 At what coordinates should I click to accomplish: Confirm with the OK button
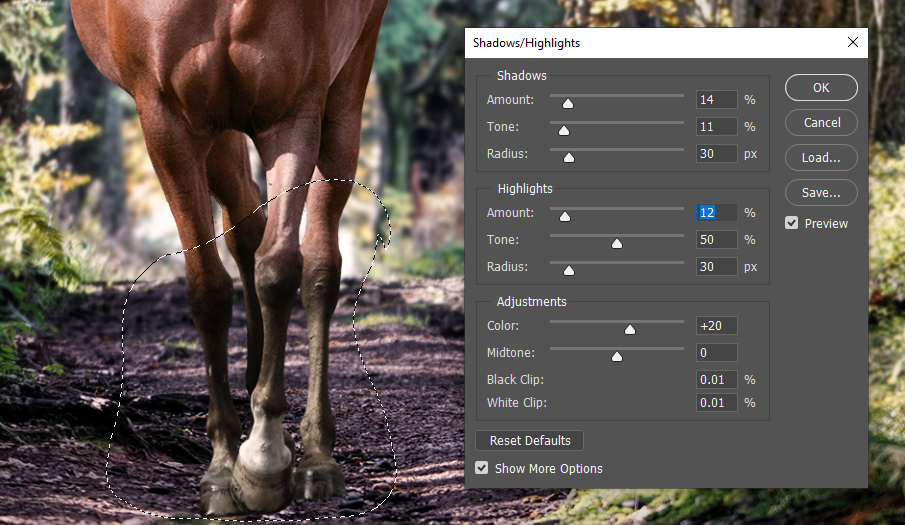(821, 88)
